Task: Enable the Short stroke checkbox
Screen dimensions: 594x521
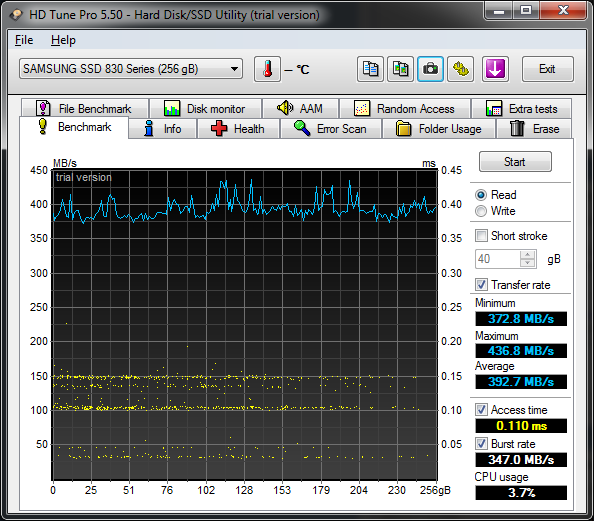Action: tap(481, 236)
